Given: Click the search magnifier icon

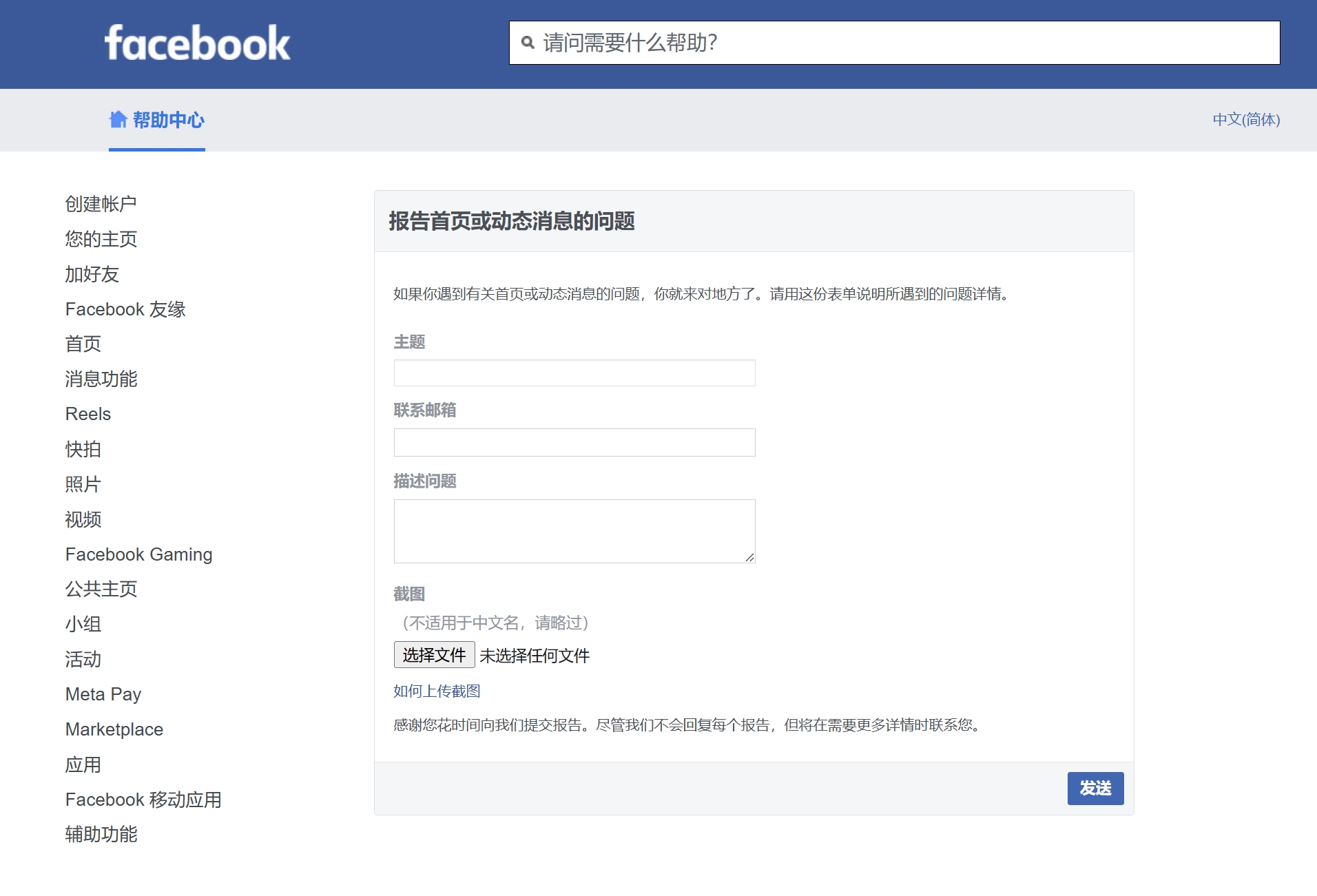Looking at the screenshot, I should point(528,43).
